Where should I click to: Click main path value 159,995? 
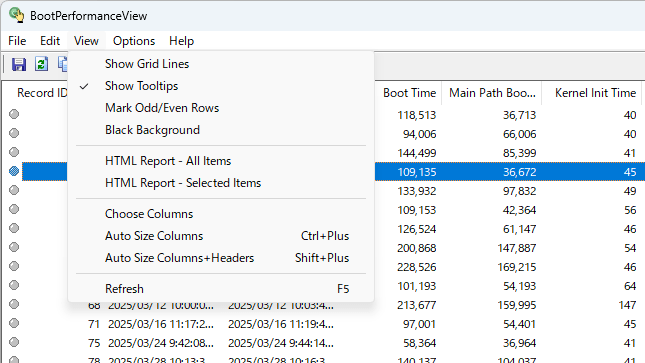coord(517,305)
